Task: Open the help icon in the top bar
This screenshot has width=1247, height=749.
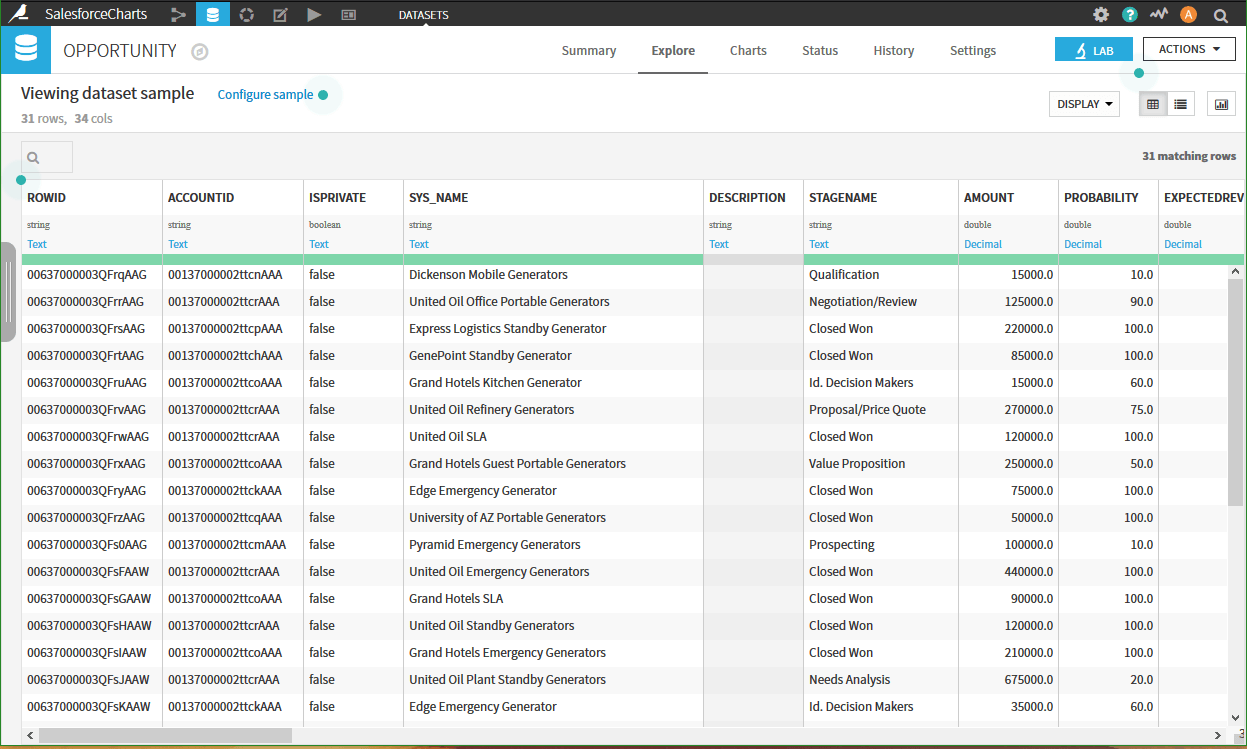Action: (x=1130, y=14)
